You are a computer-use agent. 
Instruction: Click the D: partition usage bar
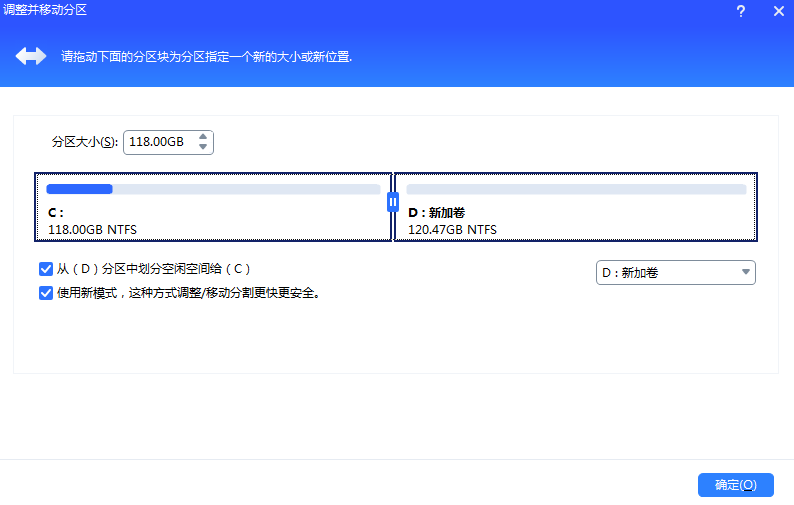point(576,189)
